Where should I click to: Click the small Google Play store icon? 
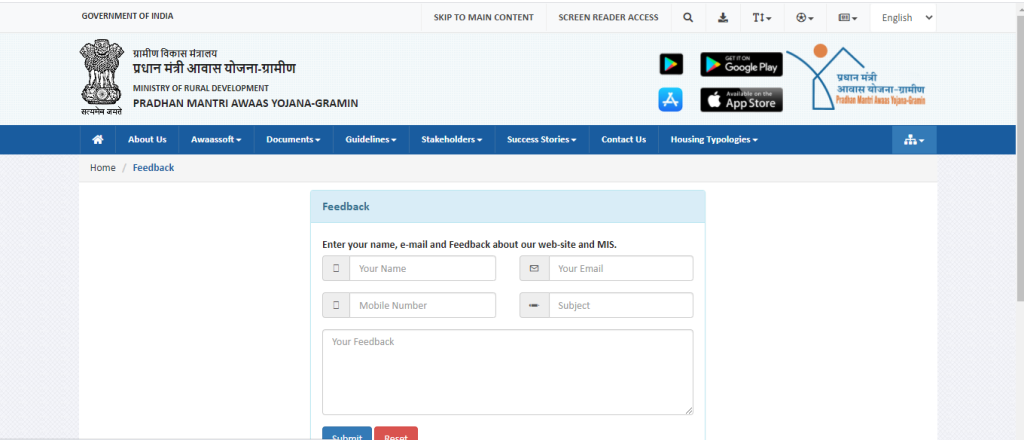pos(671,64)
